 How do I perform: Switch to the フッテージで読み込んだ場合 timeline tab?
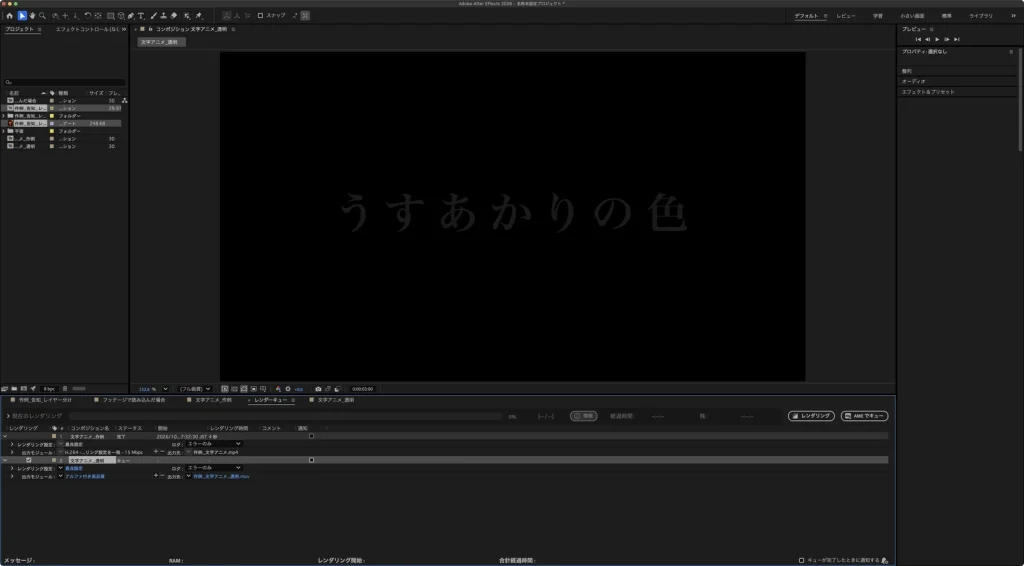pos(134,400)
